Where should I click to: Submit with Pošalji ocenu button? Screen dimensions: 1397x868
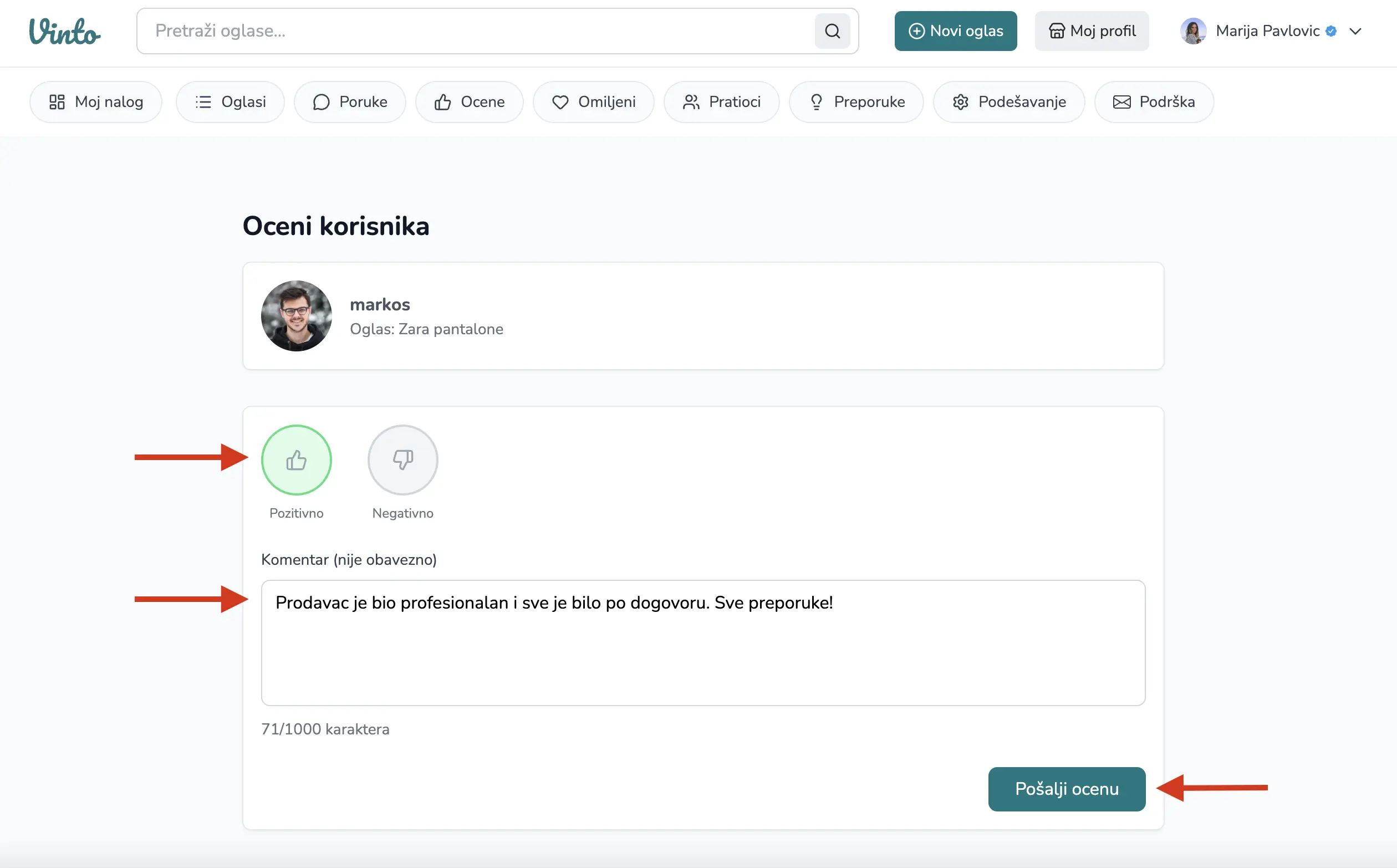1066,789
